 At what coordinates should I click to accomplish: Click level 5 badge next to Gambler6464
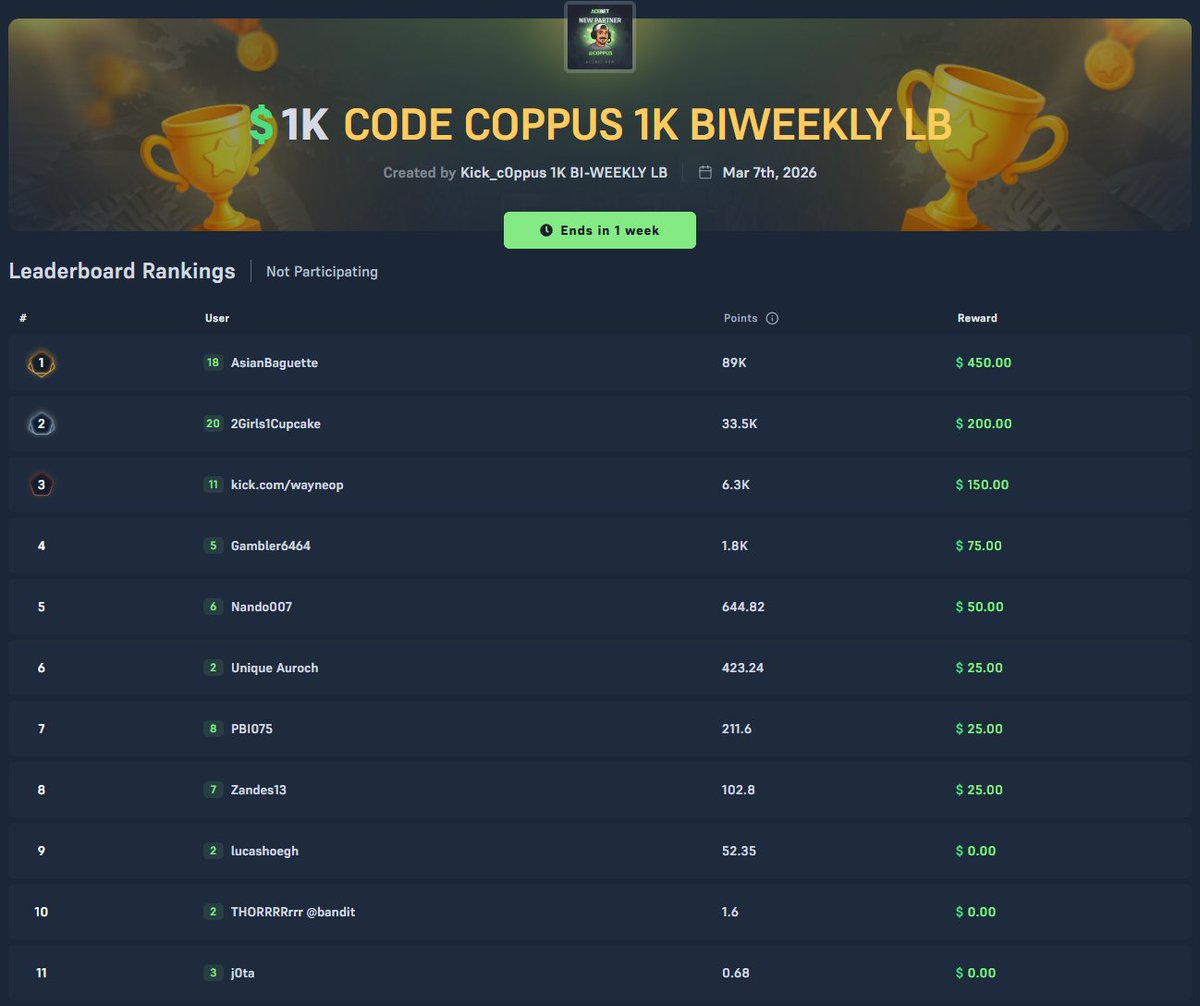pos(213,546)
